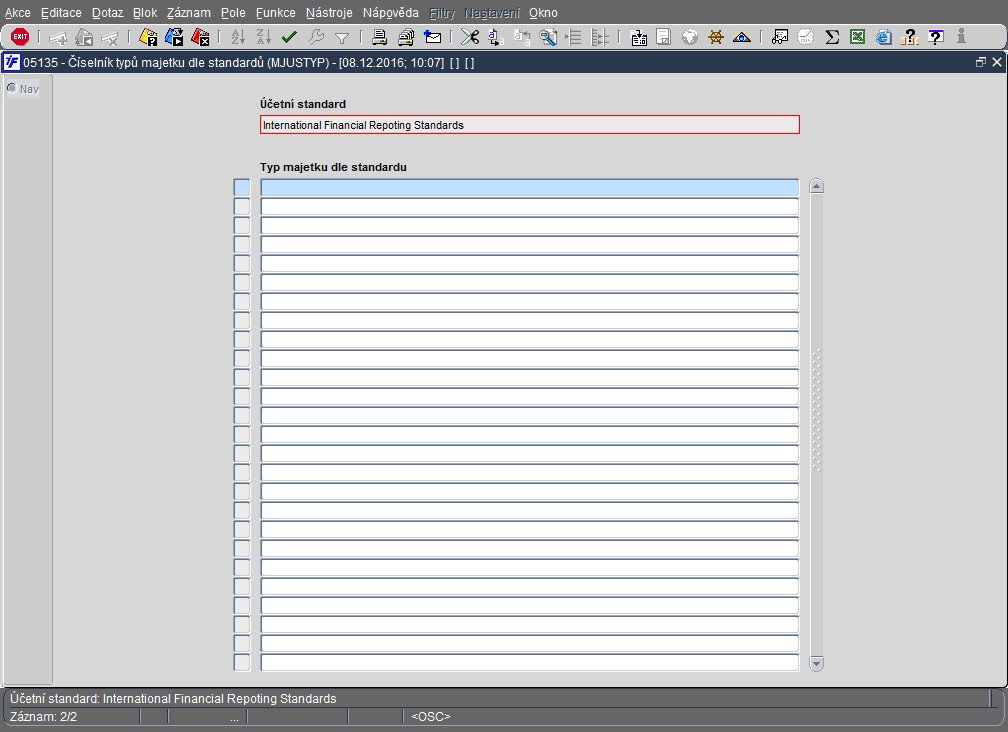Click the grayed Filtry menu item
This screenshot has width=1008, height=732.
point(442,13)
